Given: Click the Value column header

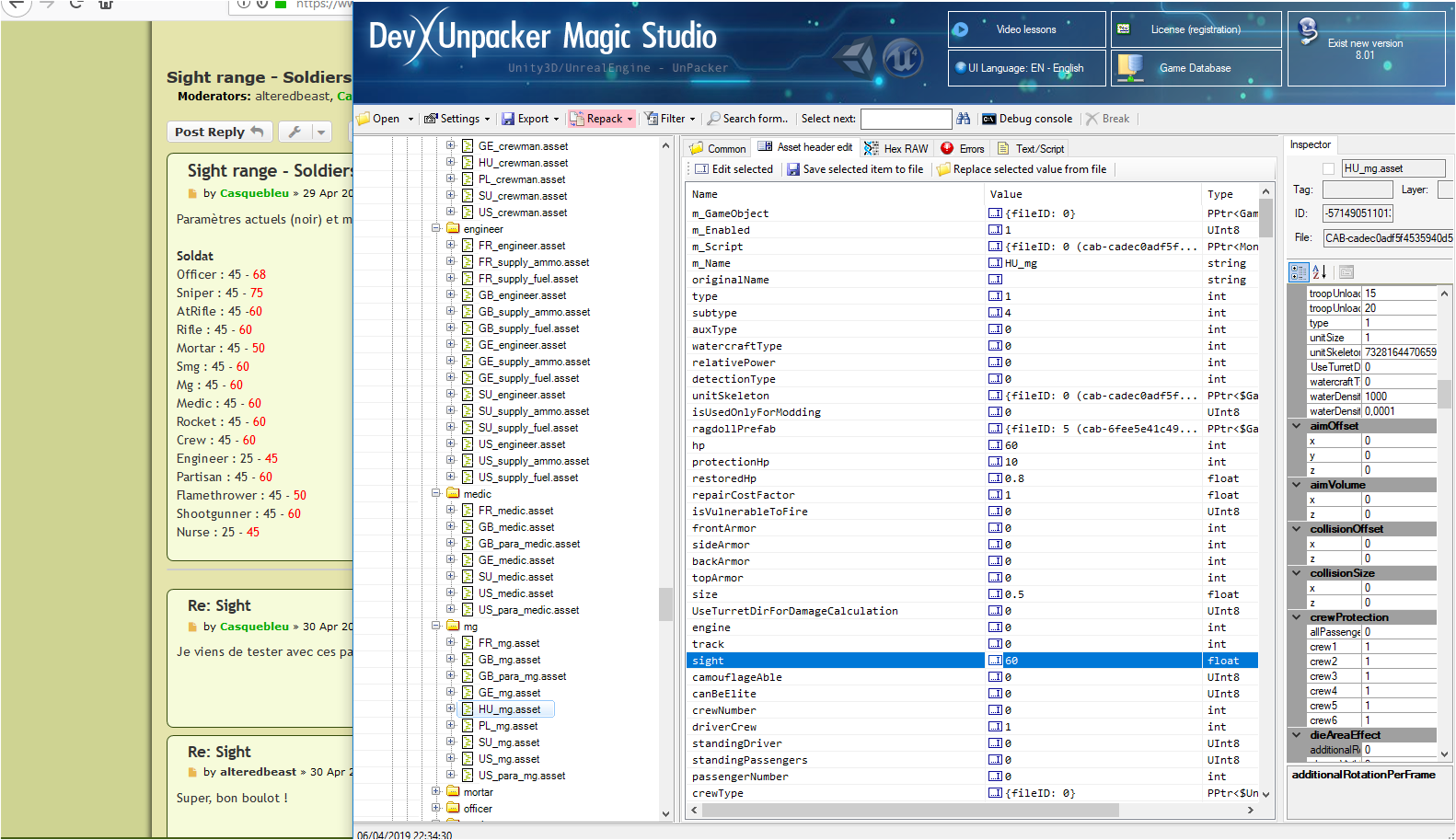Looking at the screenshot, I should point(1093,194).
